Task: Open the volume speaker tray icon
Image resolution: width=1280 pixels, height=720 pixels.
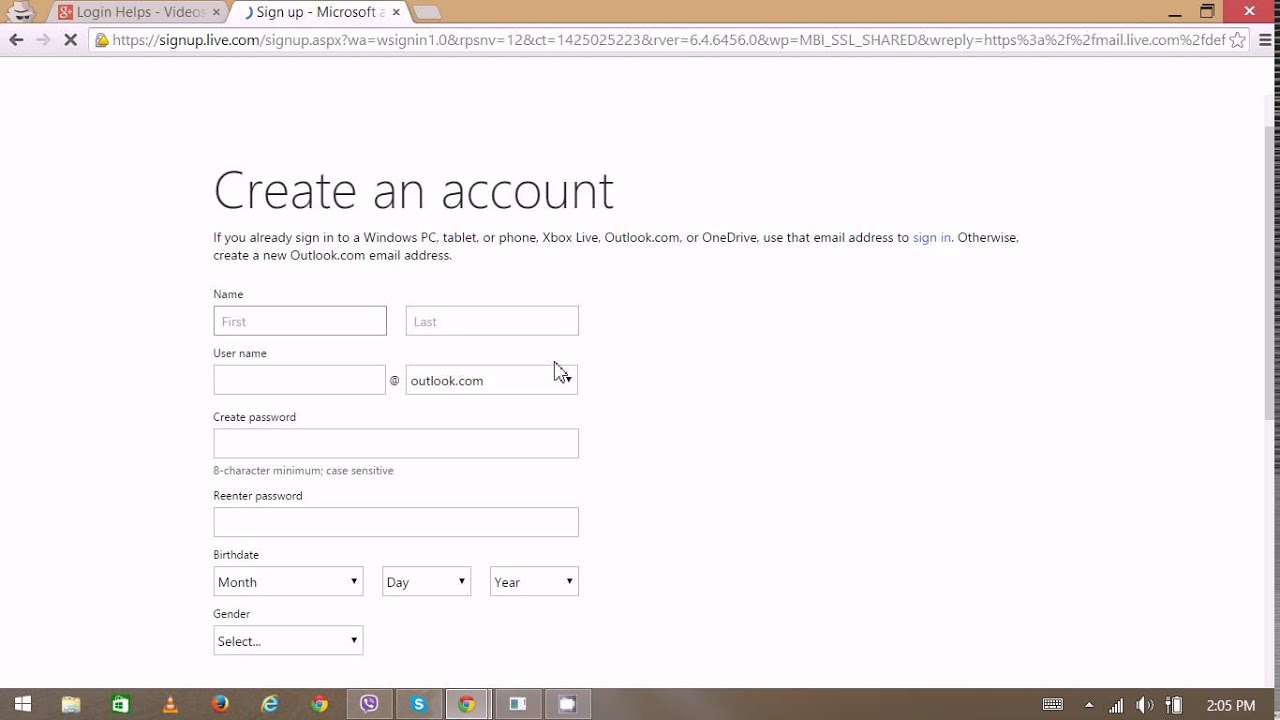Action: point(1146,705)
